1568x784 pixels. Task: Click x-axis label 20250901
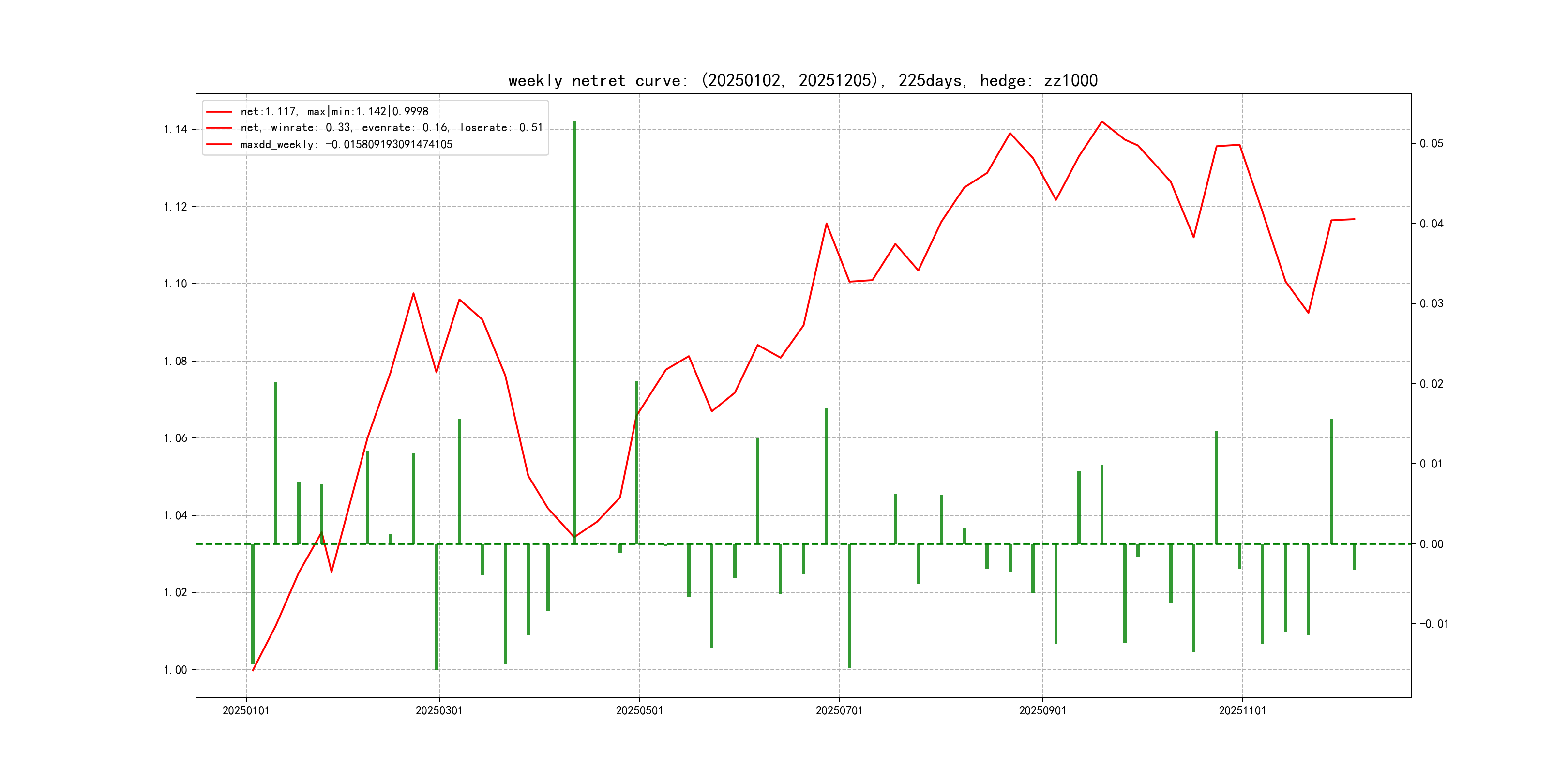(1042, 710)
